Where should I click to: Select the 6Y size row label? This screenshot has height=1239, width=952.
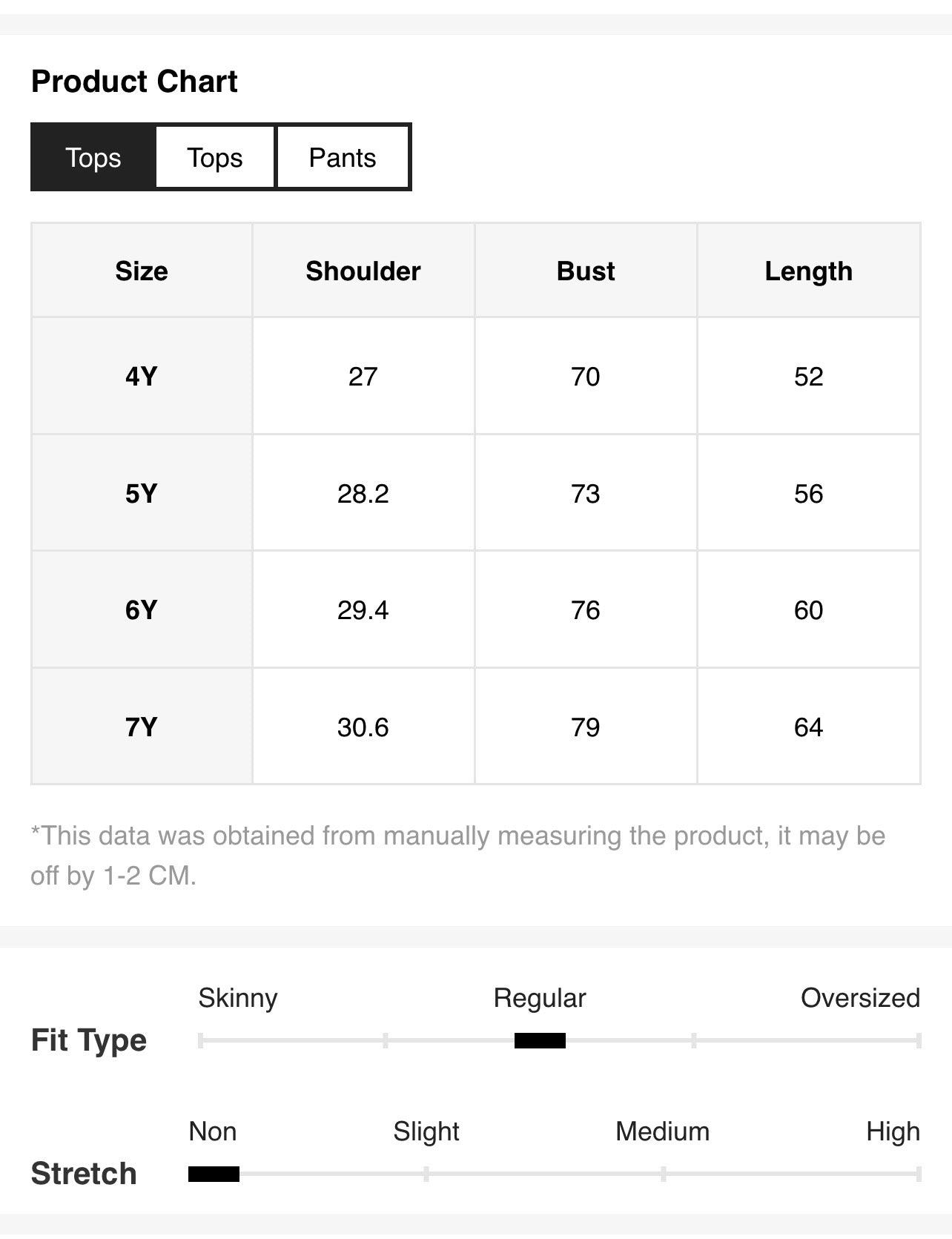pyautogui.click(x=142, y=609)
